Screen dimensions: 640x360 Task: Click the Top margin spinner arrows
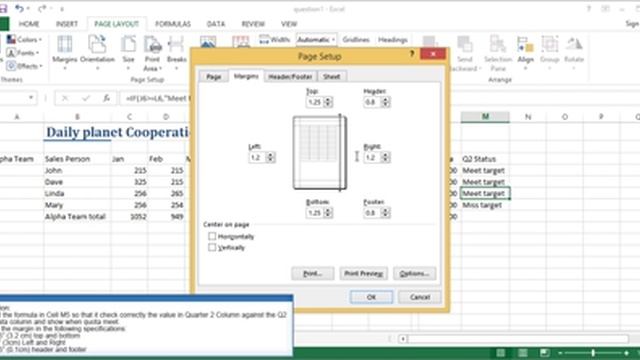[328, 102]
